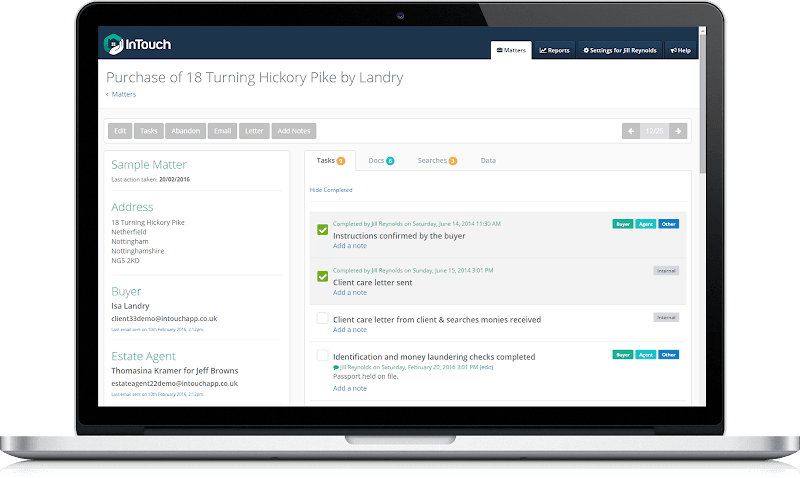Switch to the Docs tab
Viewport: 800px width, 478px height.
pyautogui.click(x=381, y=161)
